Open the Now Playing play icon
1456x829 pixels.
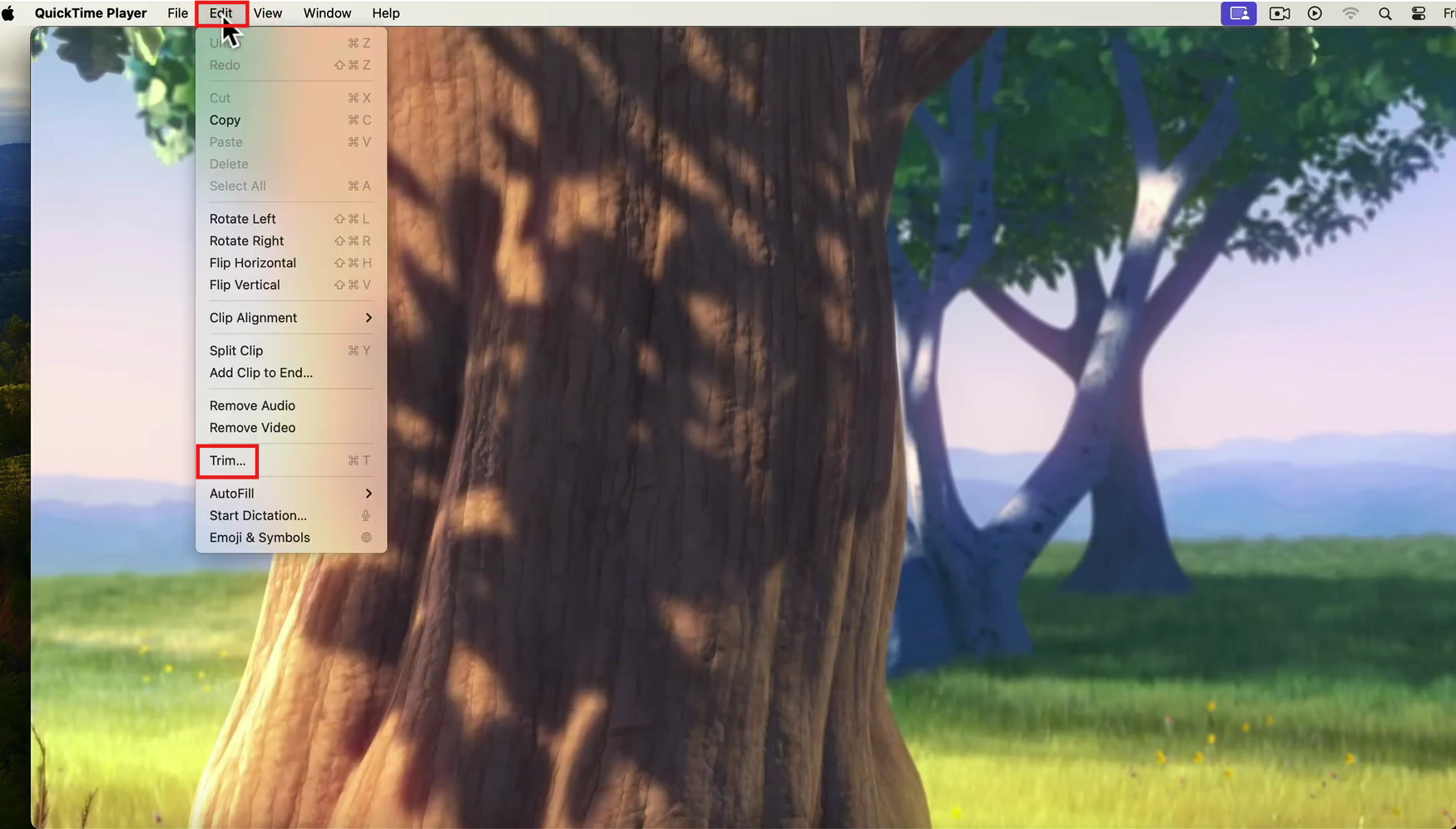1315,13
